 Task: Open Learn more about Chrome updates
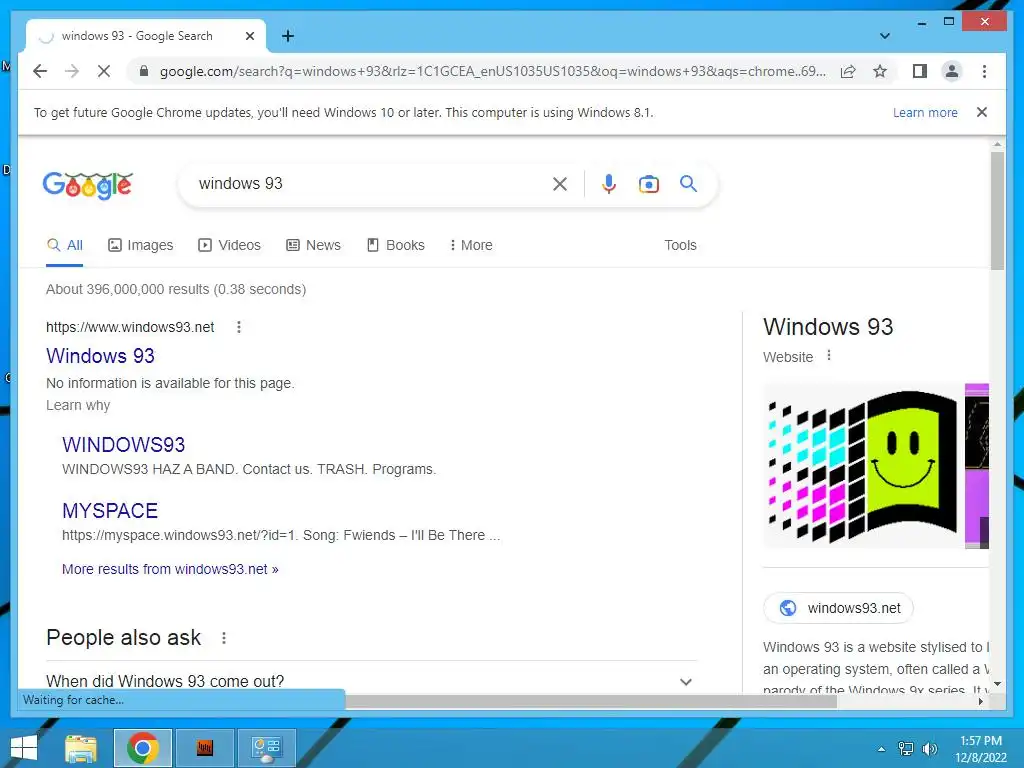click(x=925, y=112)
